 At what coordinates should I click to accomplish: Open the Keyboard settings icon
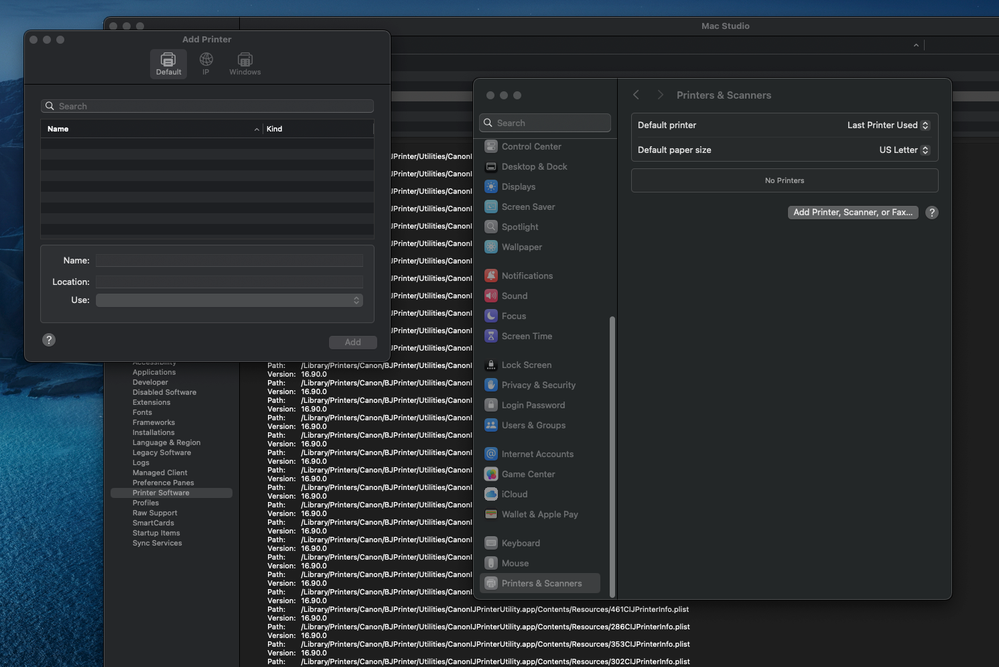491,543
